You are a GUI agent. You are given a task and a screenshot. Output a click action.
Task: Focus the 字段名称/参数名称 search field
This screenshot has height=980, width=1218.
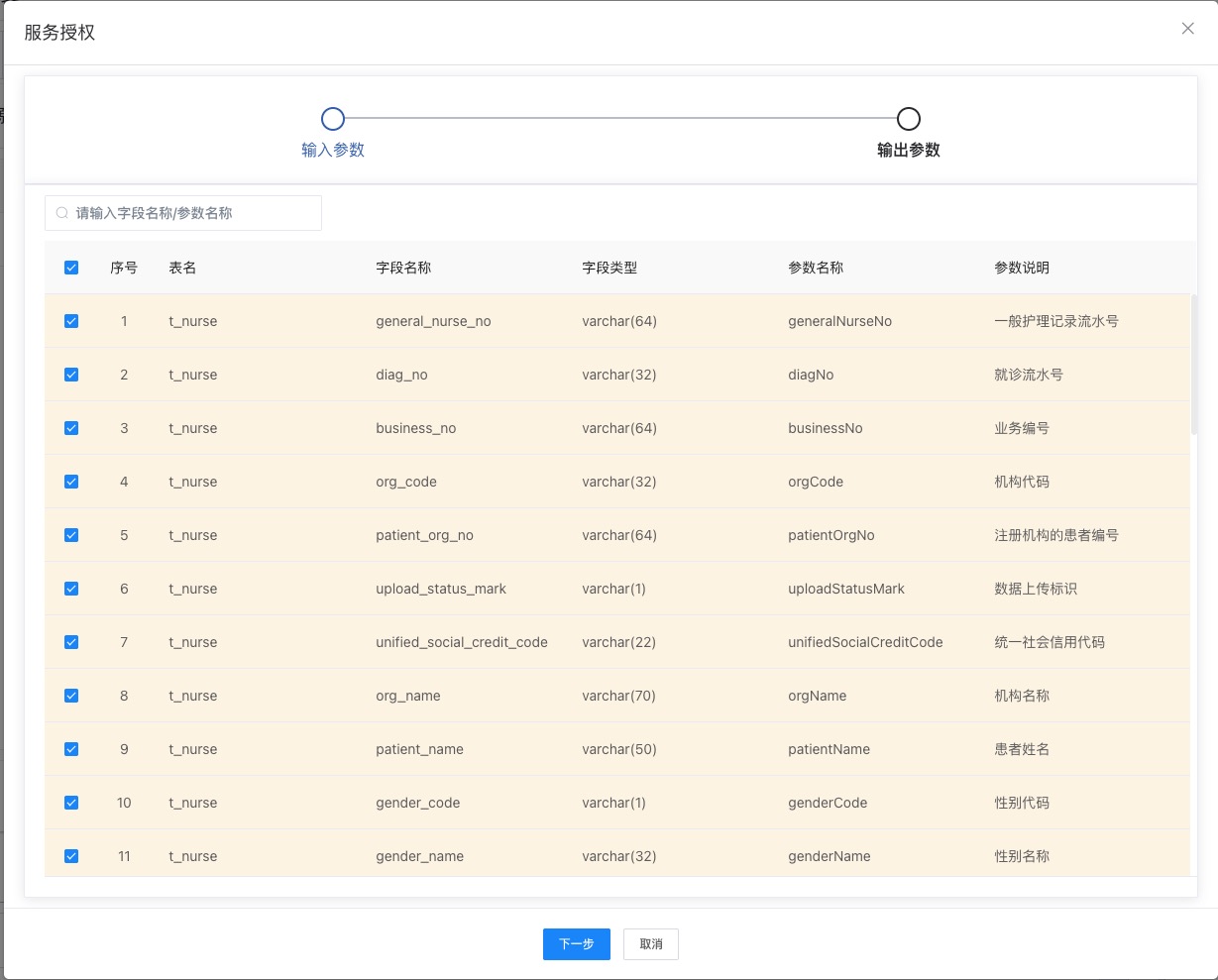[193, 213]
